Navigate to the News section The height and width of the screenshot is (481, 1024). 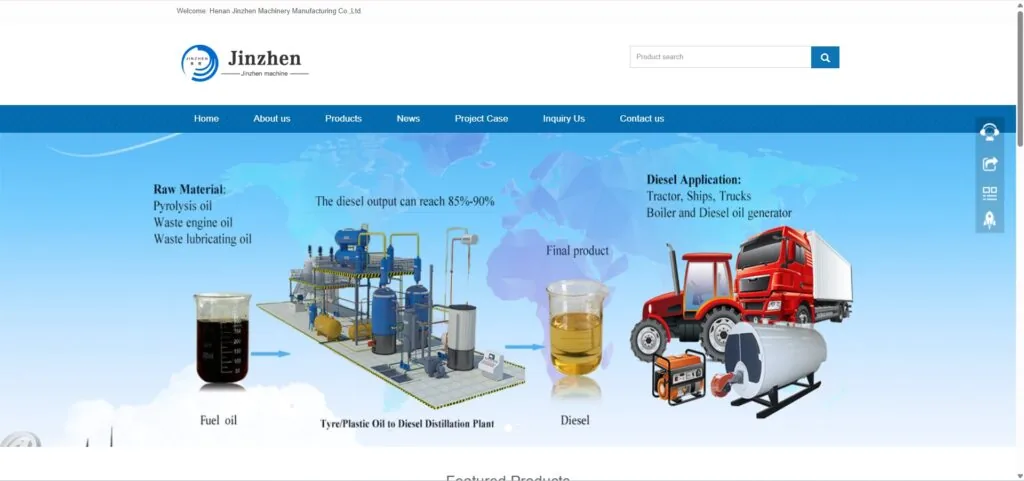tap(408, 119)
